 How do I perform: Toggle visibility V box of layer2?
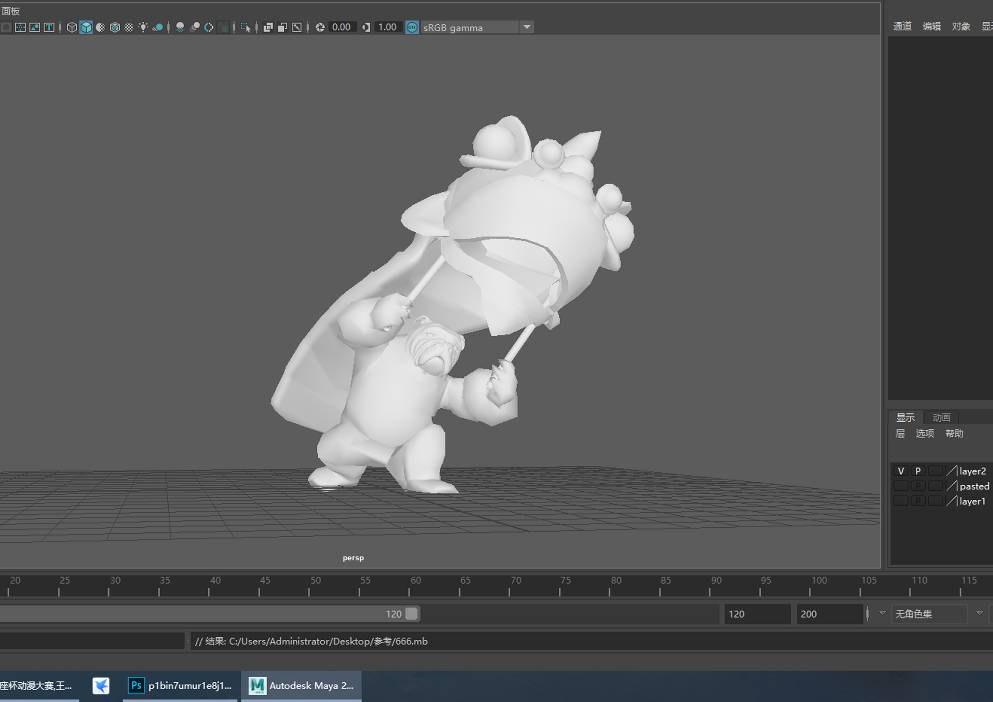901,471
